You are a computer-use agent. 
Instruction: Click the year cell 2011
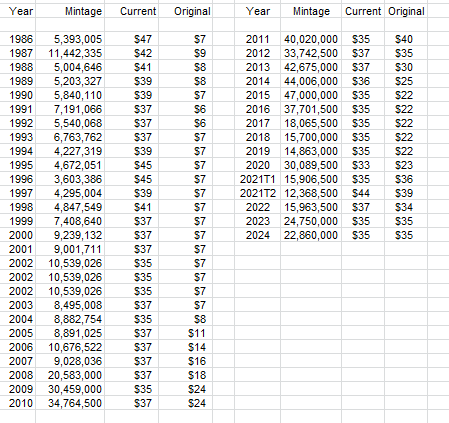click(x=257, y=39)
